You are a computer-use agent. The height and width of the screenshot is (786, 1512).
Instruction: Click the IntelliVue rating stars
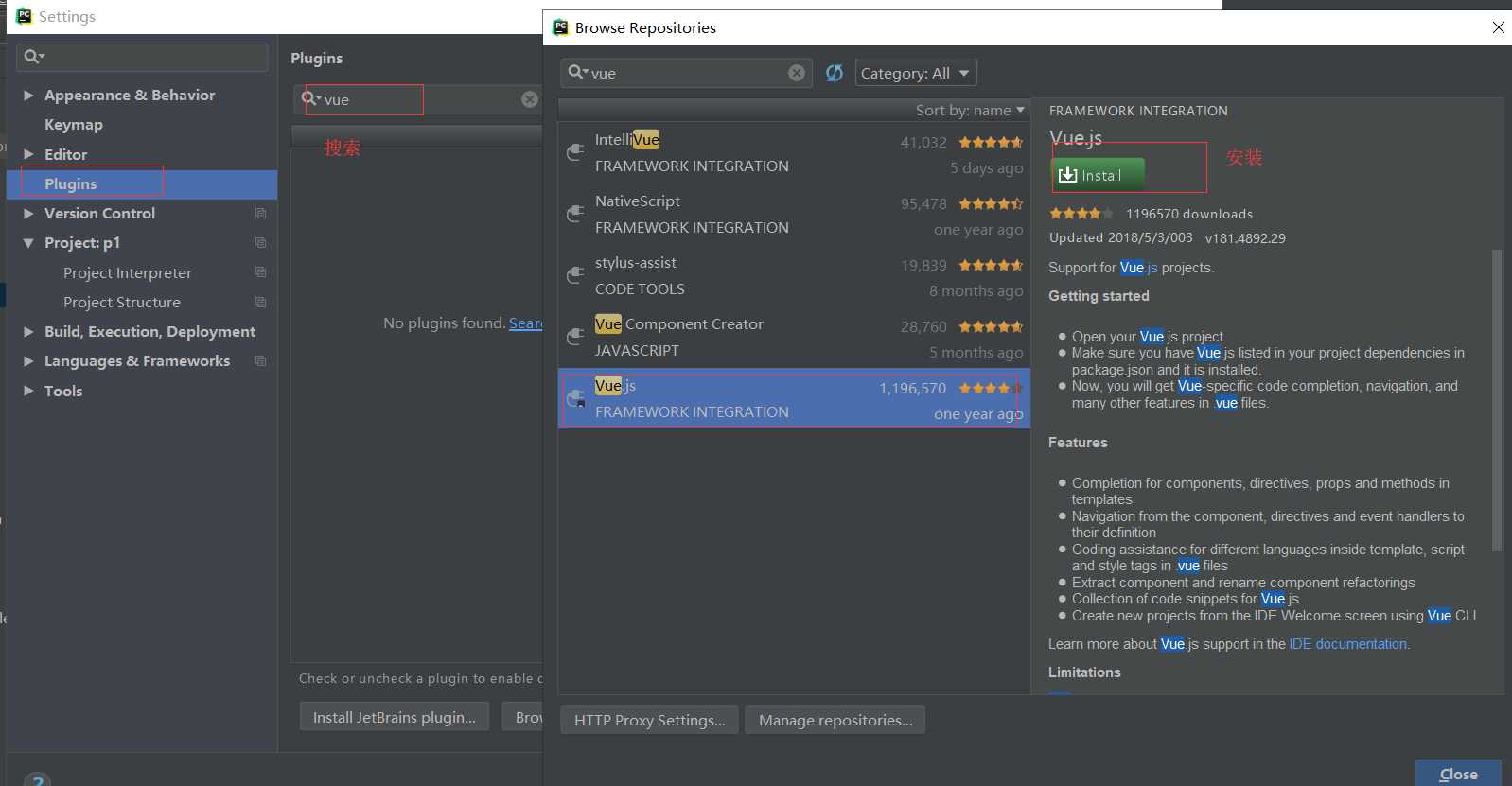pyautogui.click(x=991, y=143)
